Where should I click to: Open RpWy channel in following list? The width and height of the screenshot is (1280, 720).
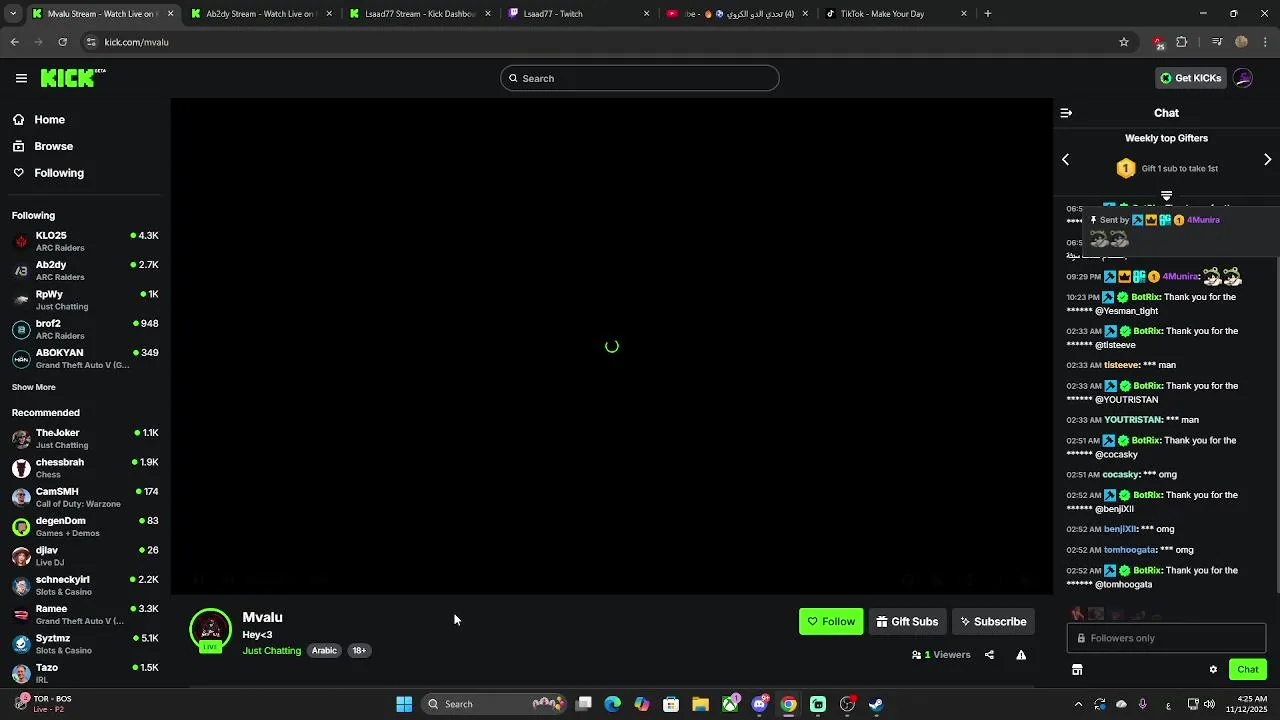coord(85,300)
